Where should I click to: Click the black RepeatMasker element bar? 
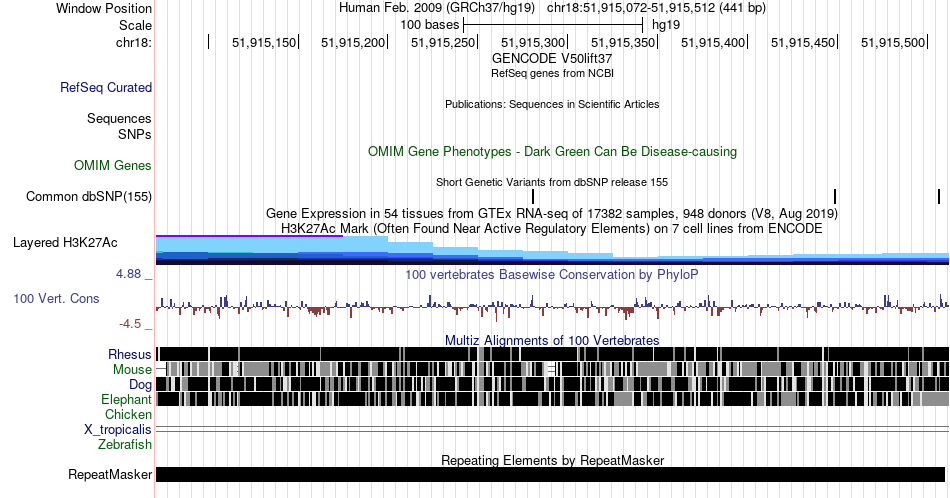pyautogui.click(x=551, y=474)
